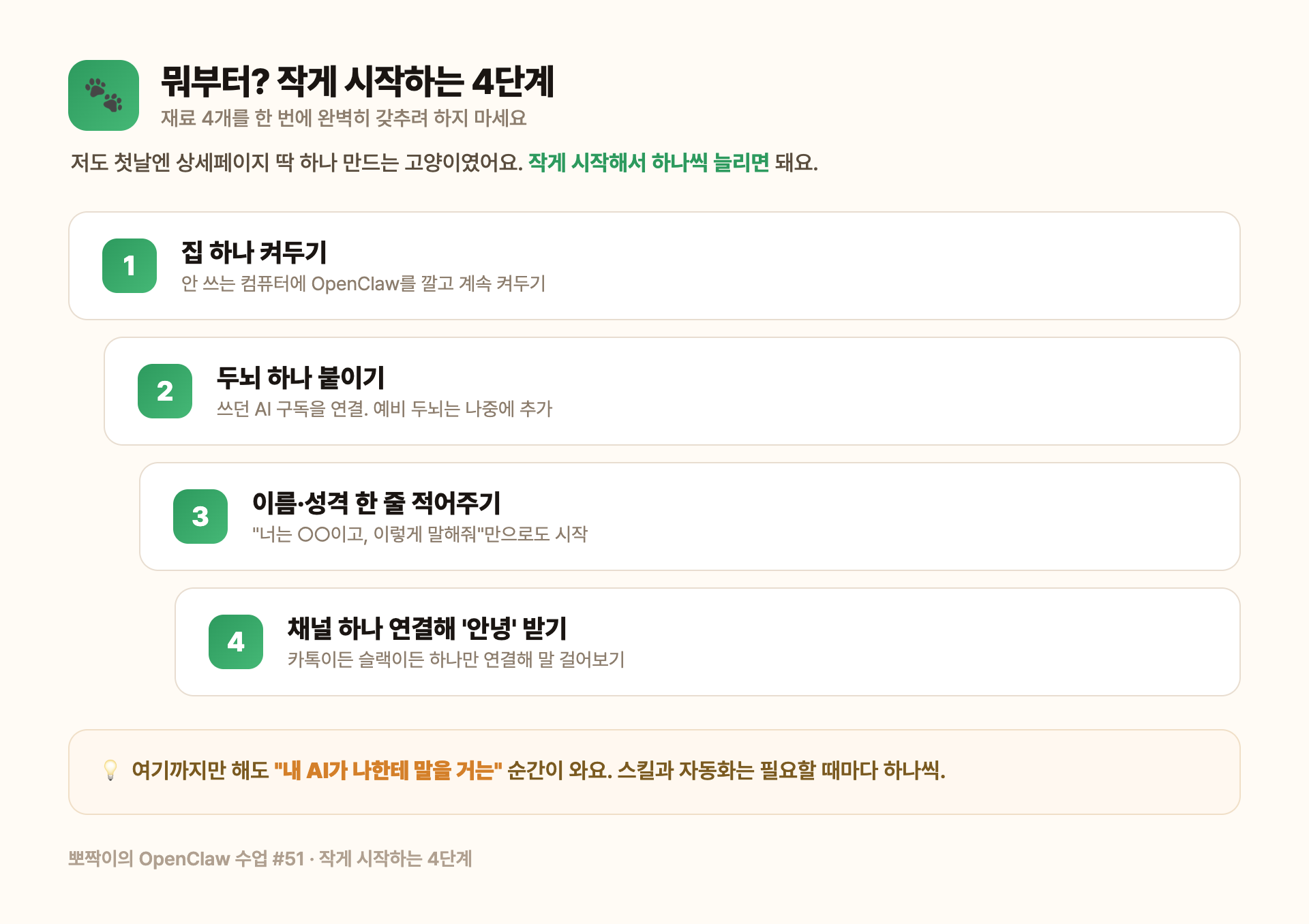The image size is (1309, 924).
Task: Click the green number 4 badge
Action: pos(236,642)
